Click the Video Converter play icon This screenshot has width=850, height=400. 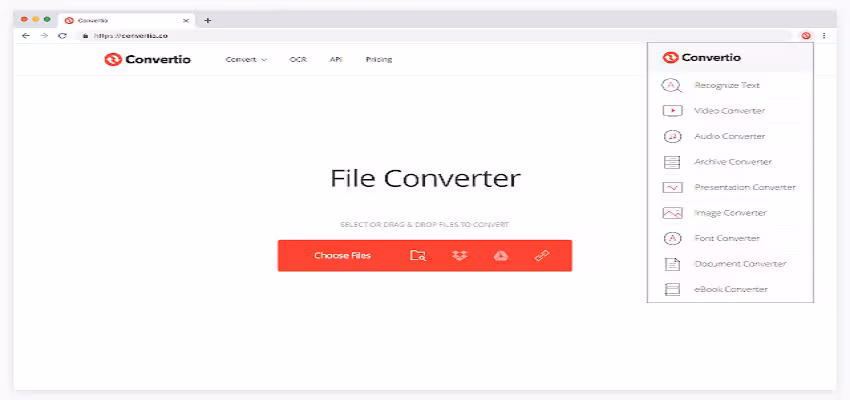(x=672, y=111)
